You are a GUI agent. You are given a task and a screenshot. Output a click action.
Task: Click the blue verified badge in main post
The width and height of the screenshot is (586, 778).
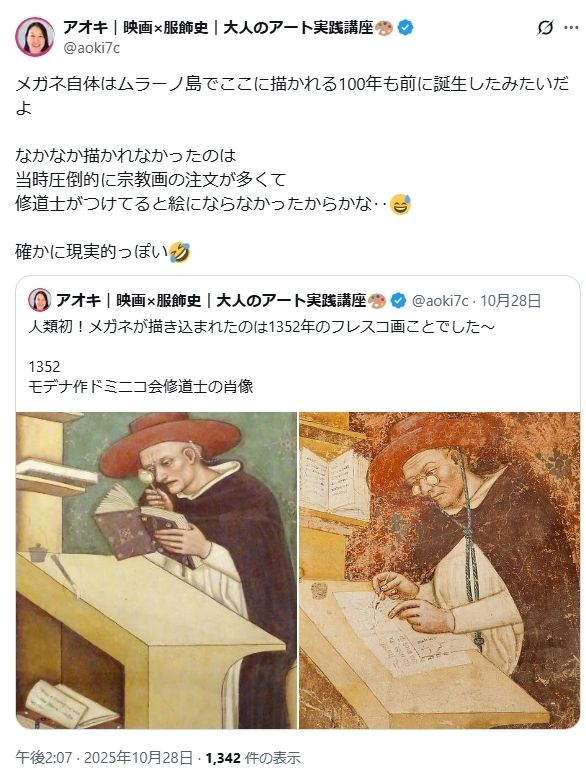click(x=406, y=27)
